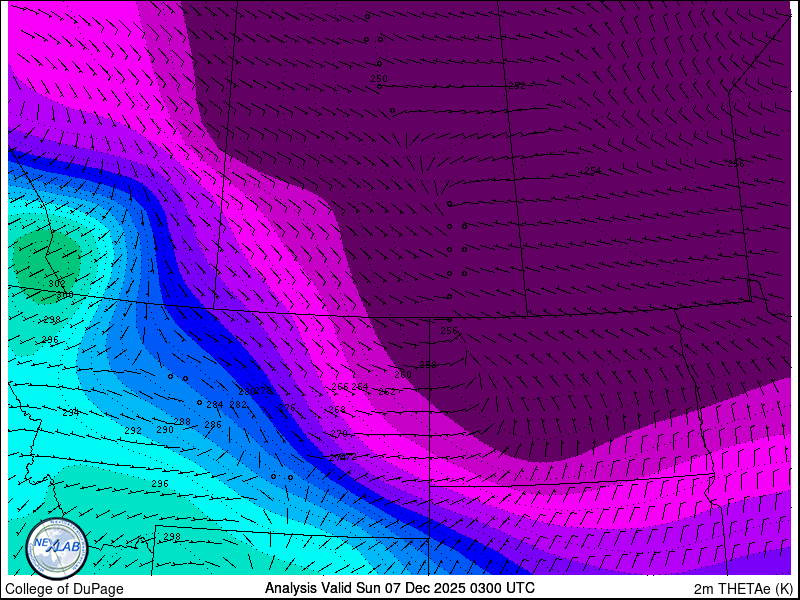This screenshot has height=600, width=800.
Task: Click the 260 contour label
Action: click(x=403, y=374)
